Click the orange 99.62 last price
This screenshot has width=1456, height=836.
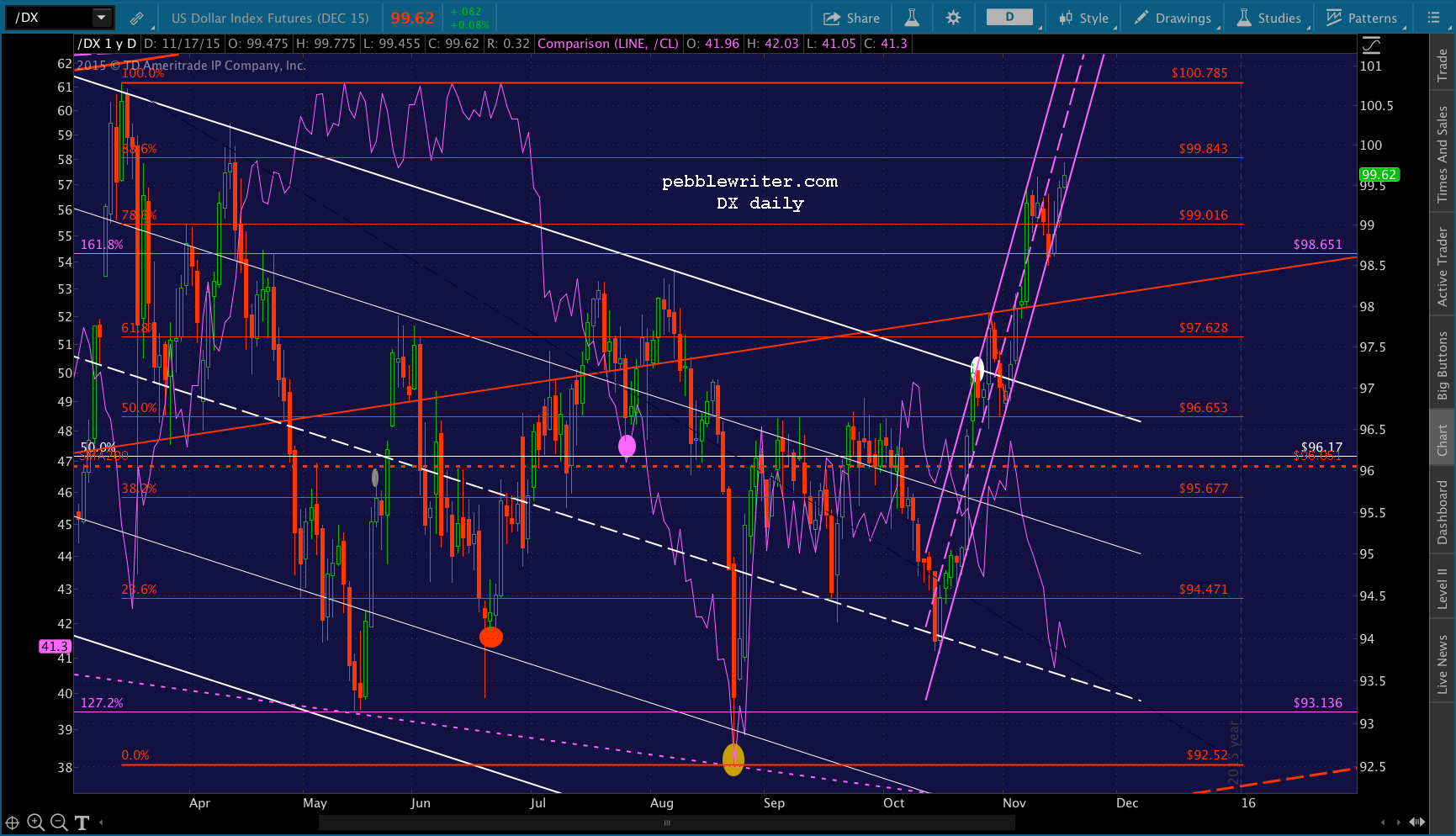pos(412,18)
